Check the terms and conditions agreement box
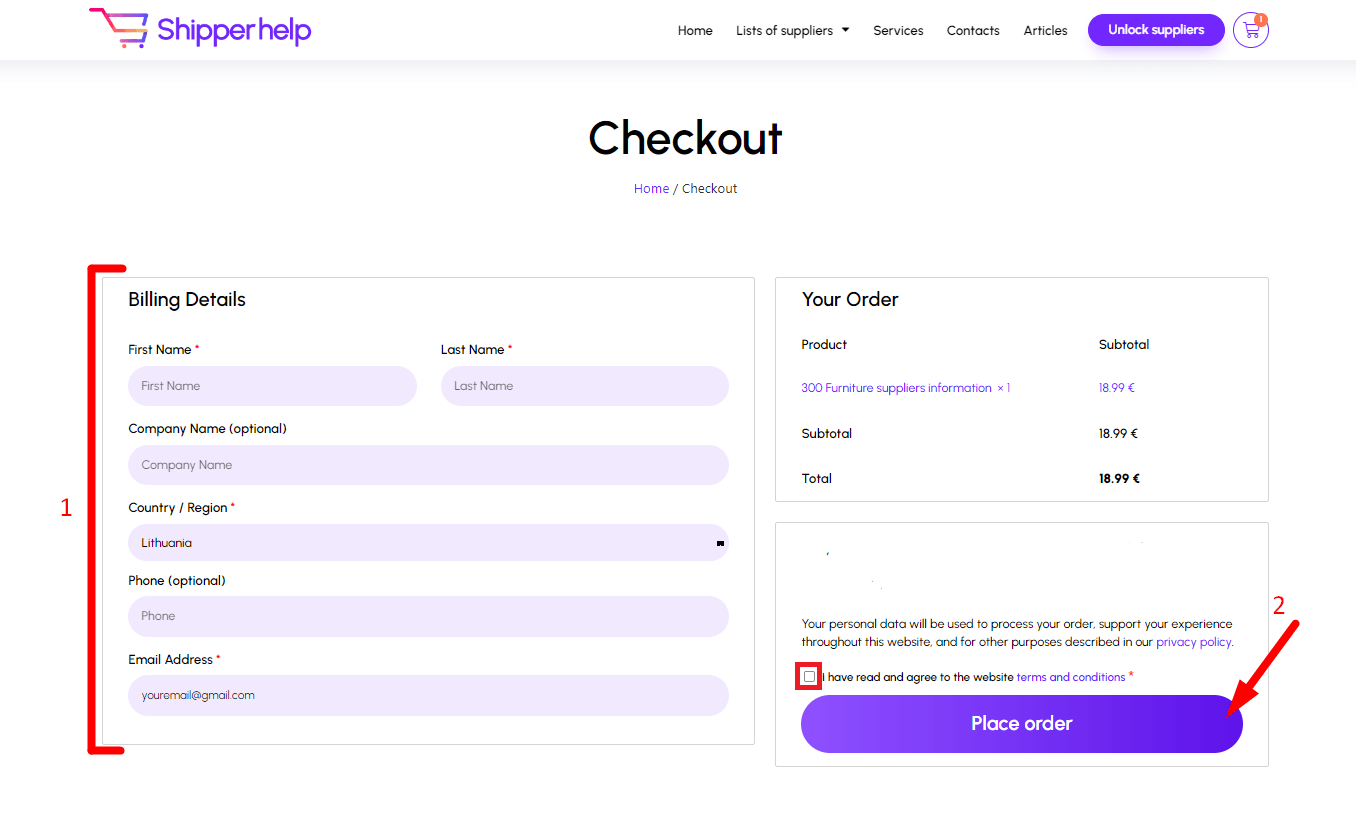 (809, 677)
